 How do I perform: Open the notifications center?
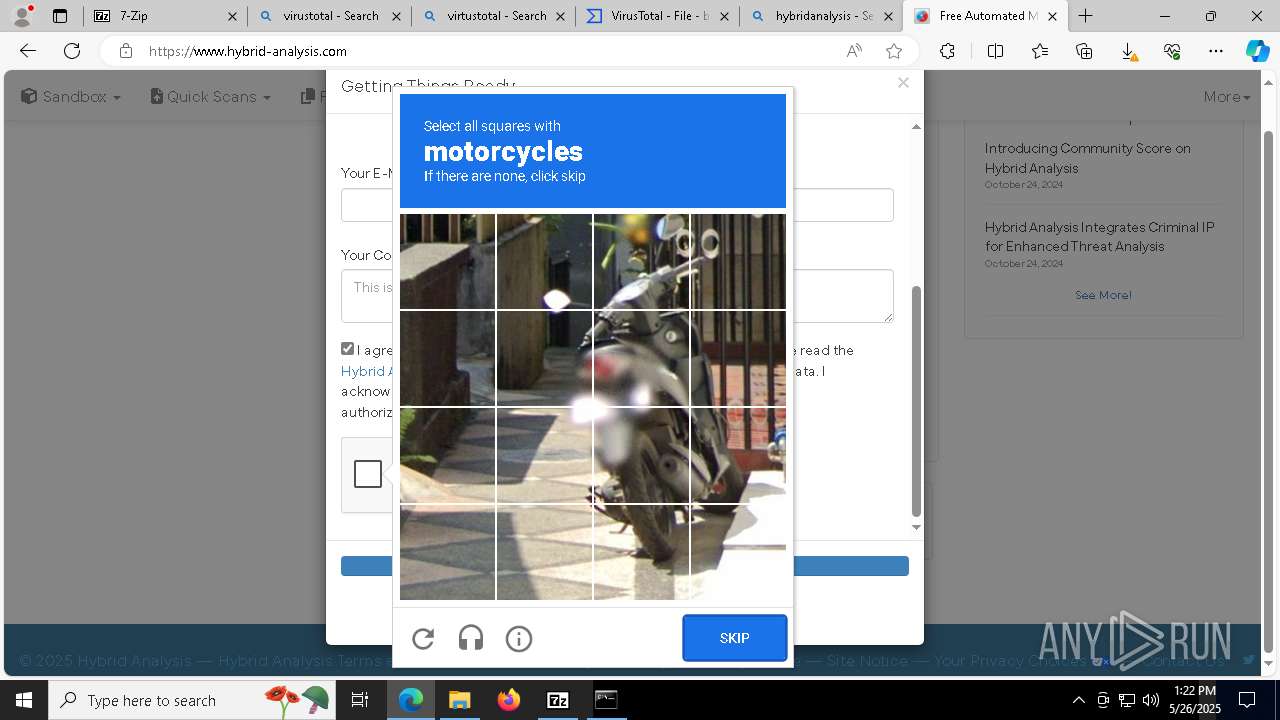tap(1247, 700)
